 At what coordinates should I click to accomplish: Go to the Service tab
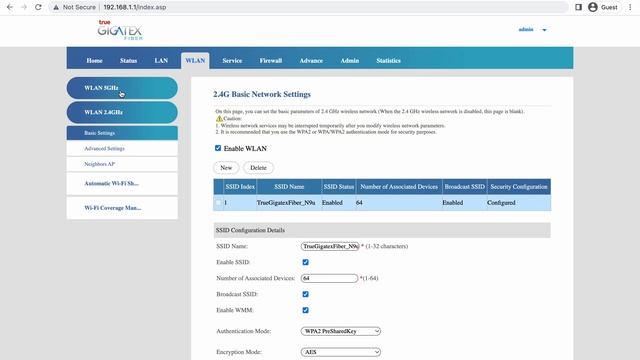(232, 60)
